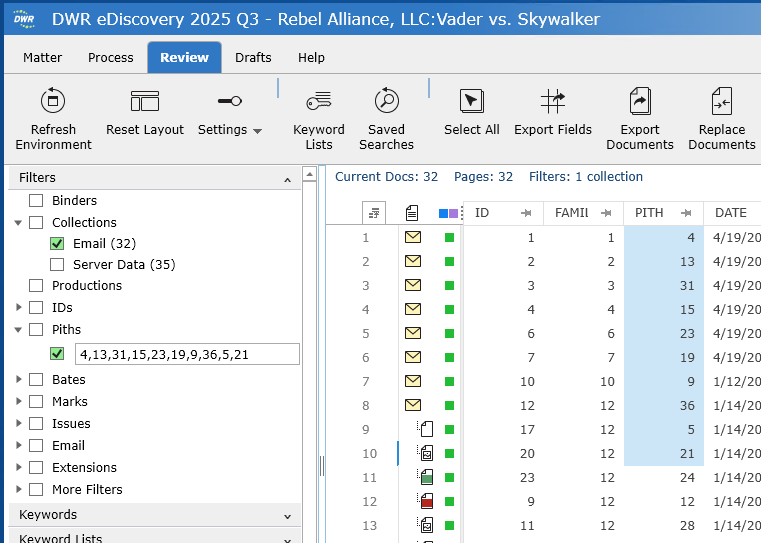The height and width of the screenshot is (543, 761).
Task: Open Keyword Lists from the toolbar
Action: coord(318,101)
